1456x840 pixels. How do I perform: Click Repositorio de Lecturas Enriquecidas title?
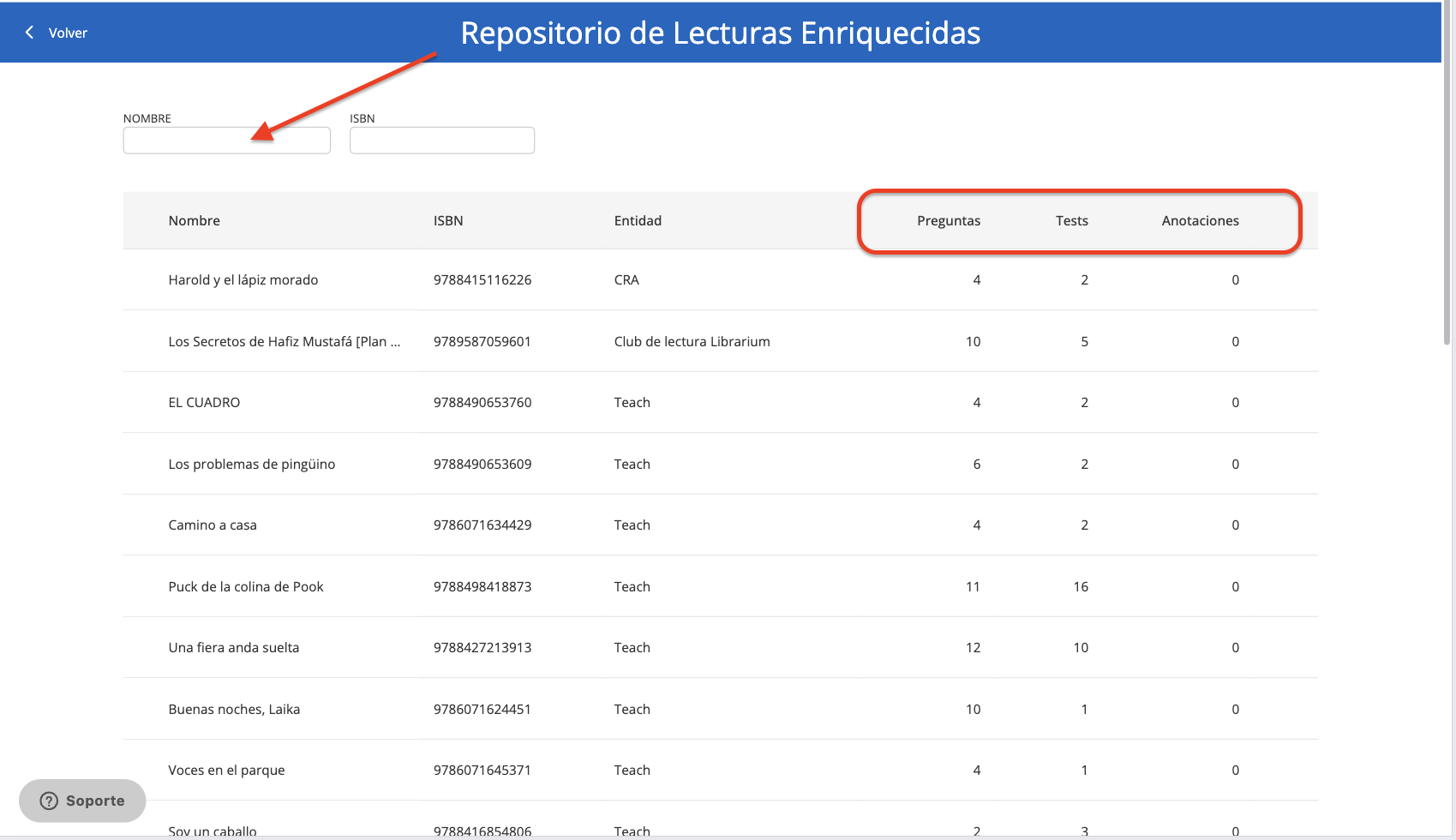721,33
